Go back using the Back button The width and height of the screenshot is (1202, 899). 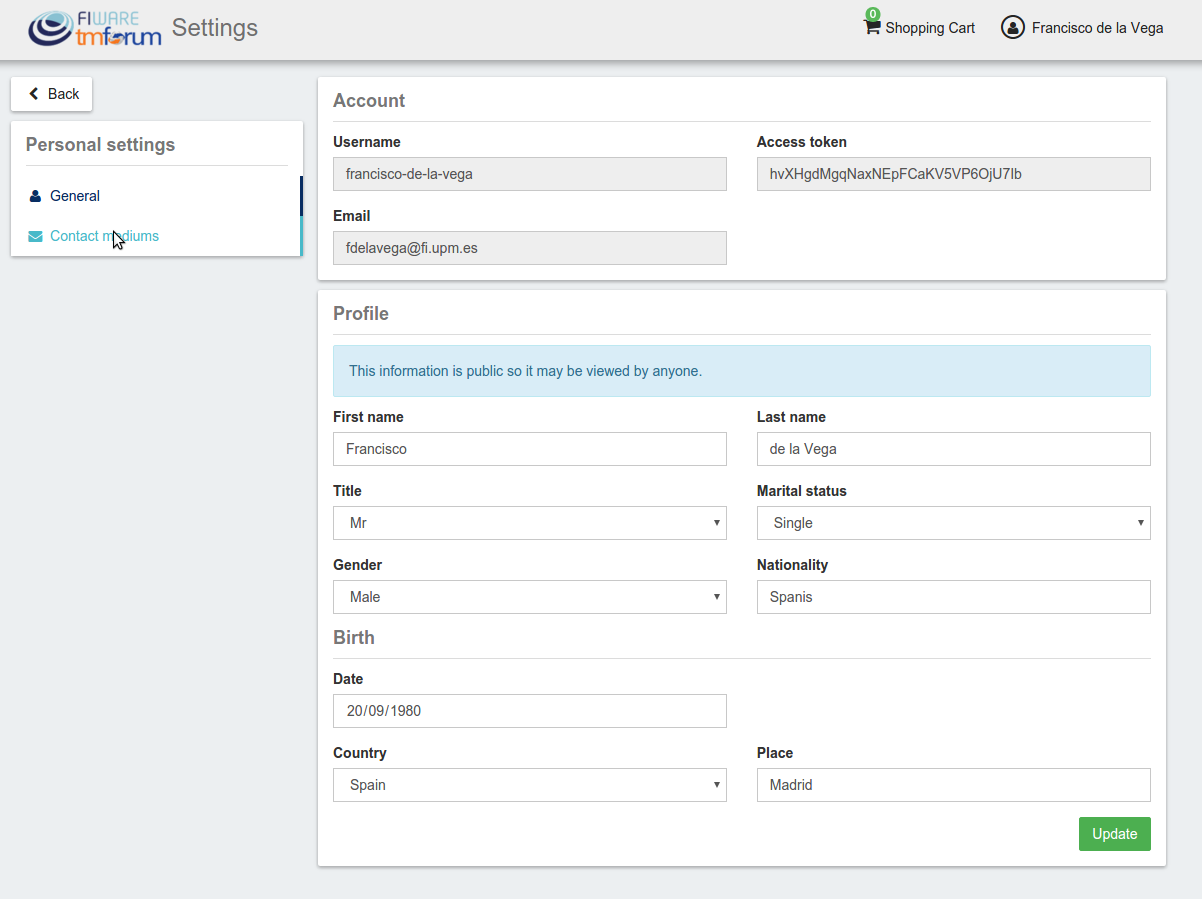52,94
